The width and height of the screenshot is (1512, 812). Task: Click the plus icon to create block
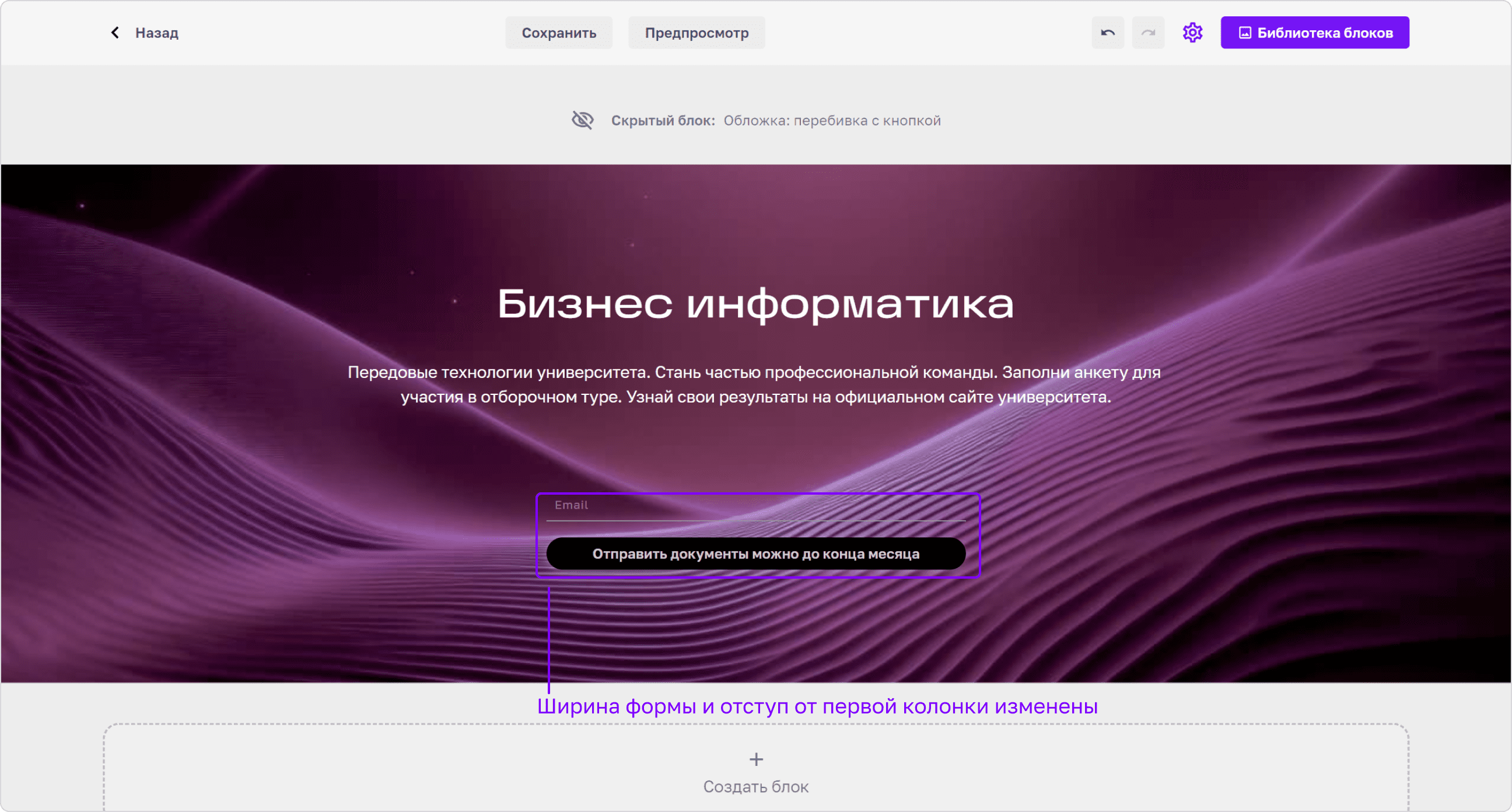756,759
